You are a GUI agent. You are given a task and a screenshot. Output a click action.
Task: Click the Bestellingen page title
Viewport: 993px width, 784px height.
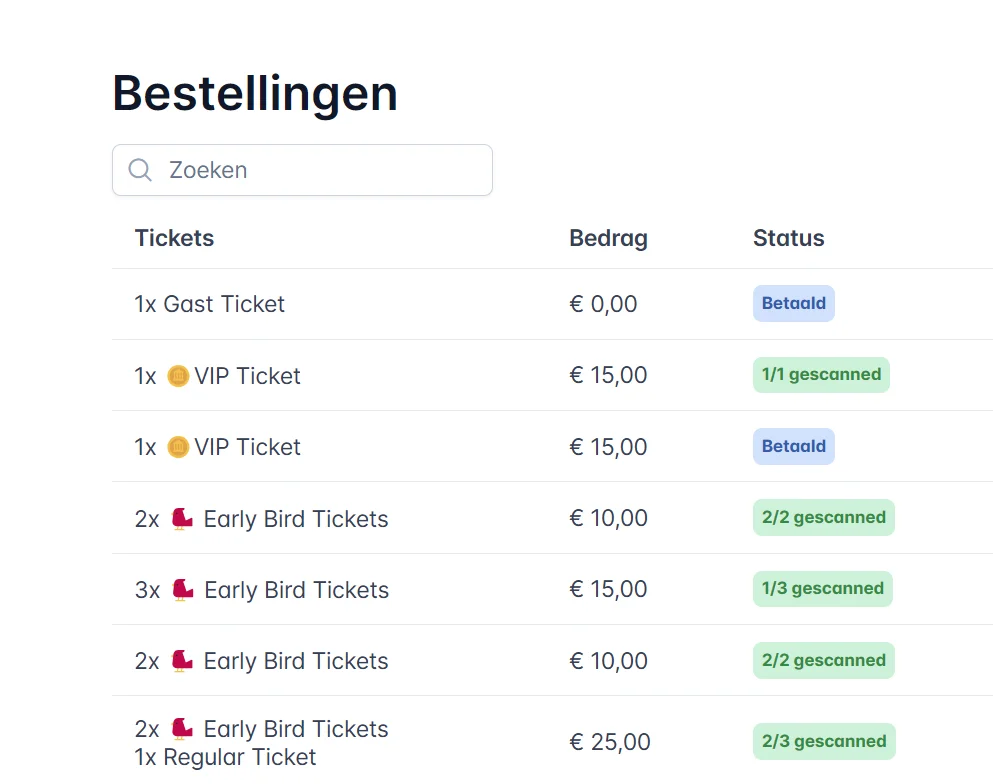pos(254,93)
